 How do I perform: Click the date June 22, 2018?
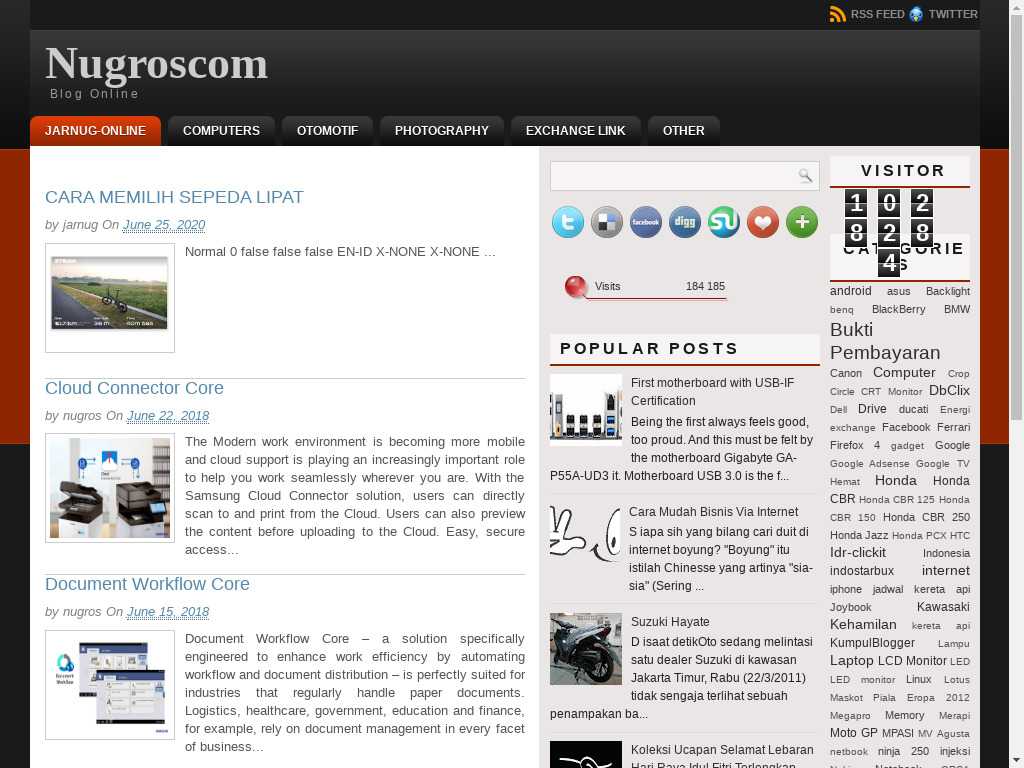click(168, 415)
